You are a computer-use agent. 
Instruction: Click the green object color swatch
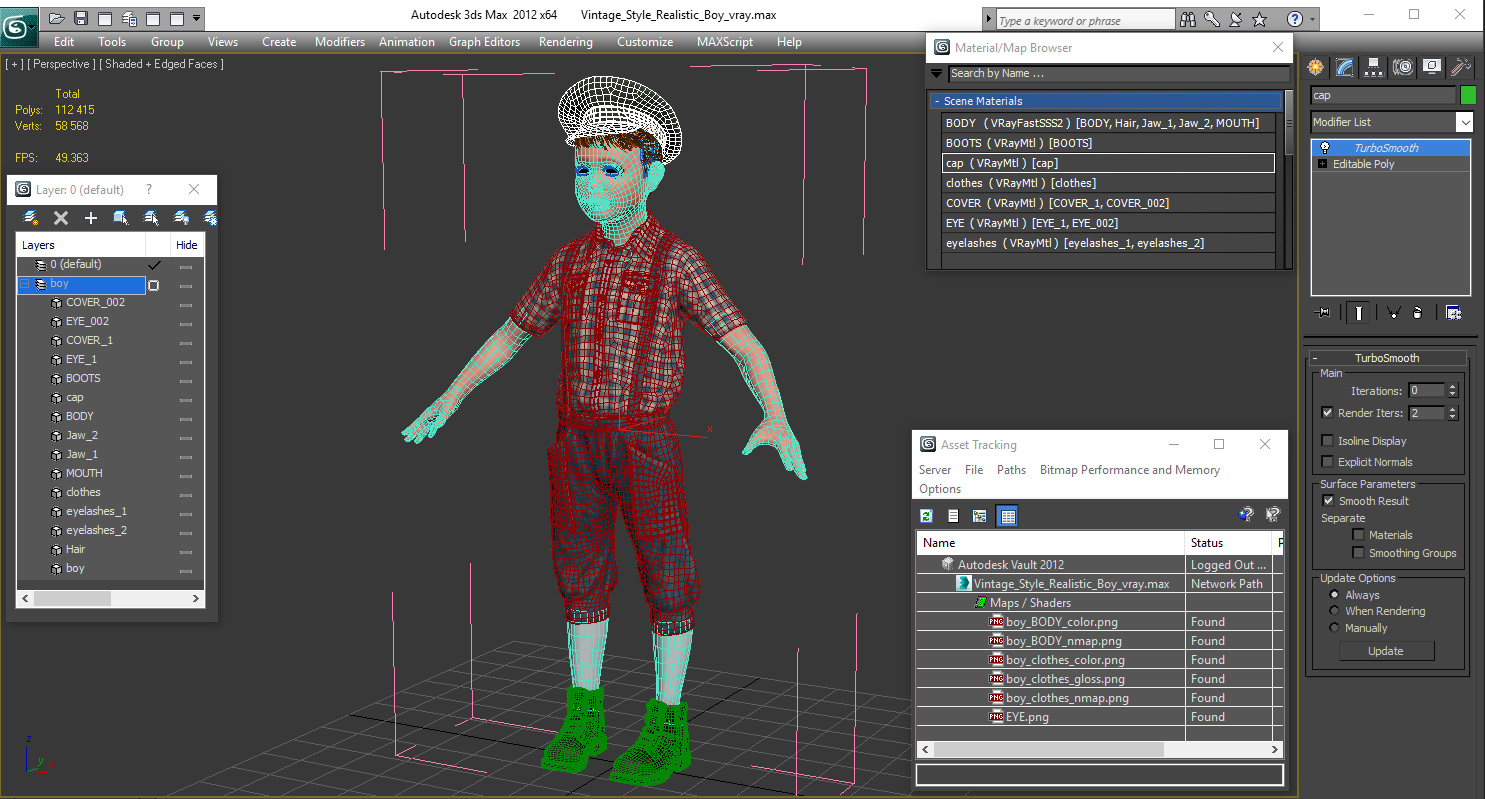(1468, 95)
